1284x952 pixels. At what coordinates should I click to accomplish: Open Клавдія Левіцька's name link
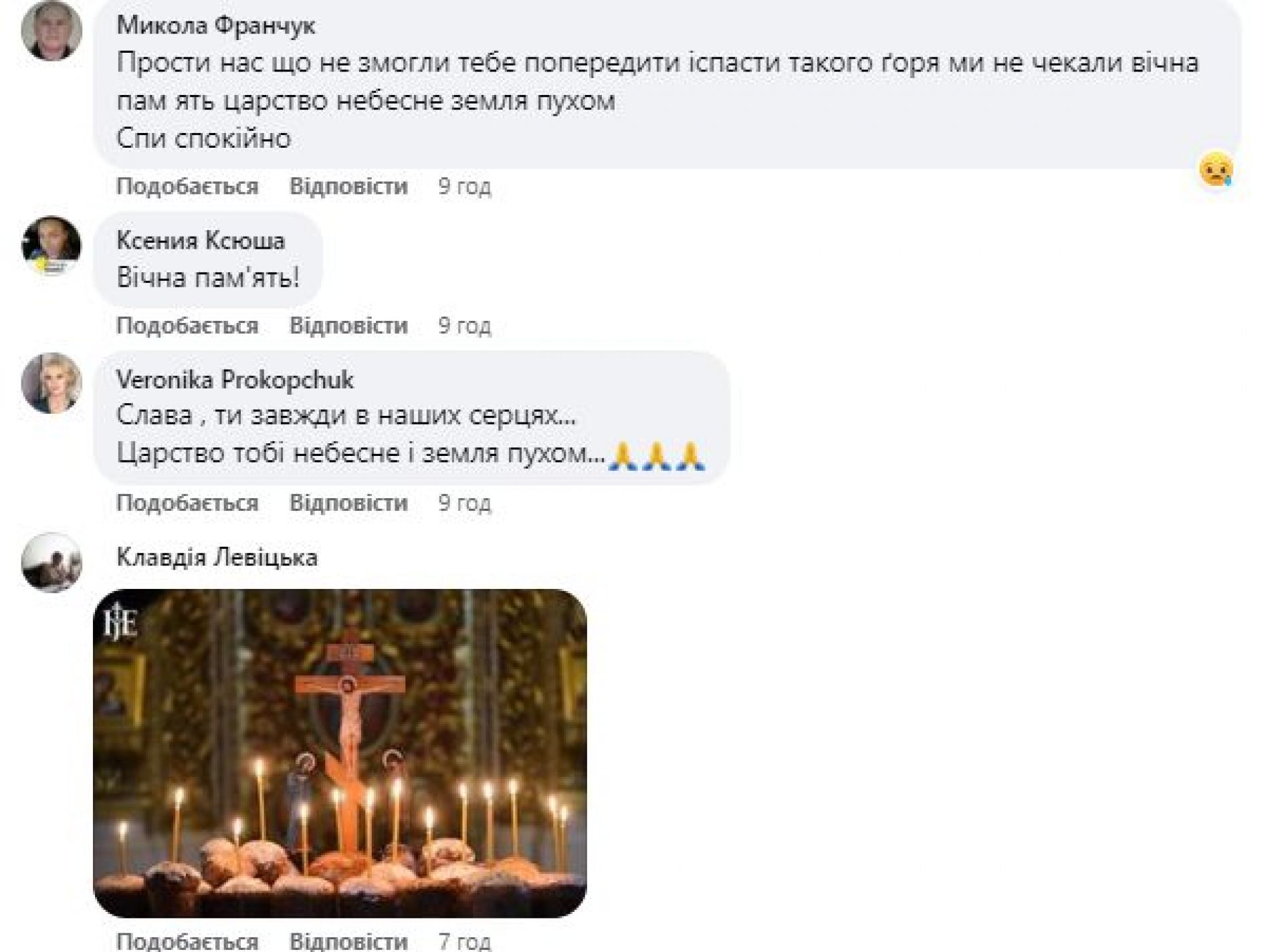pos(217,557)
